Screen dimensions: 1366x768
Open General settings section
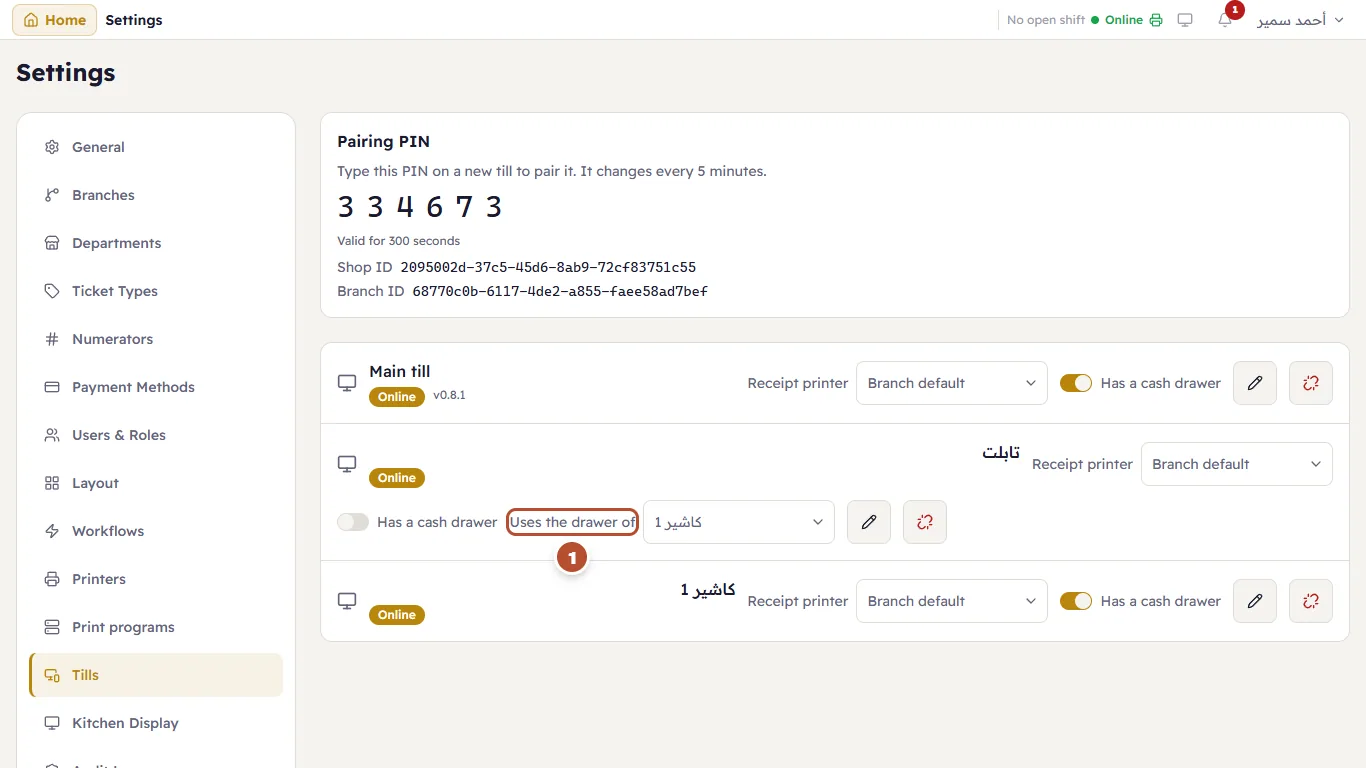coord(156,147)
